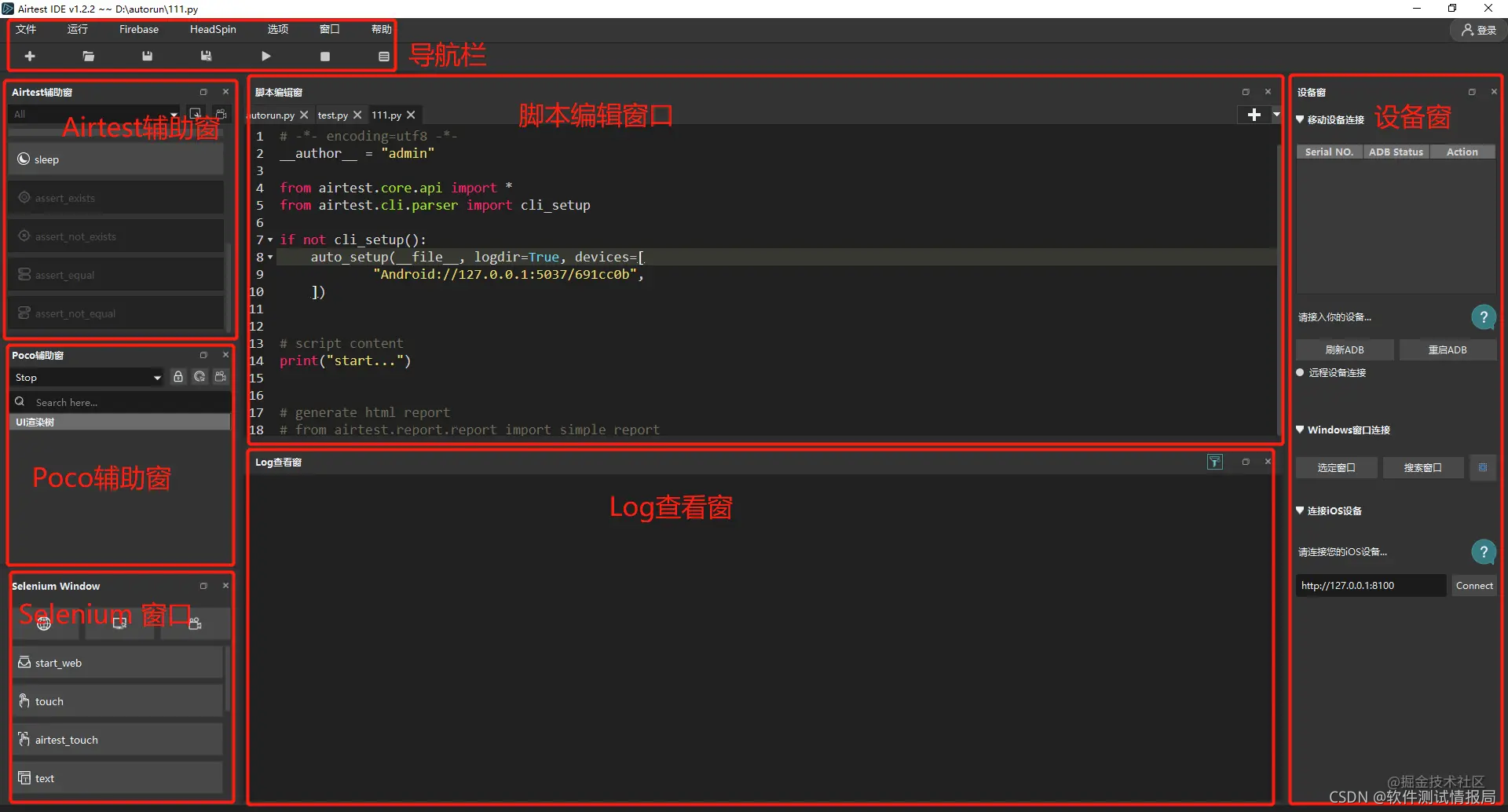Open the 窗口 menu

(x=330, y=29)
